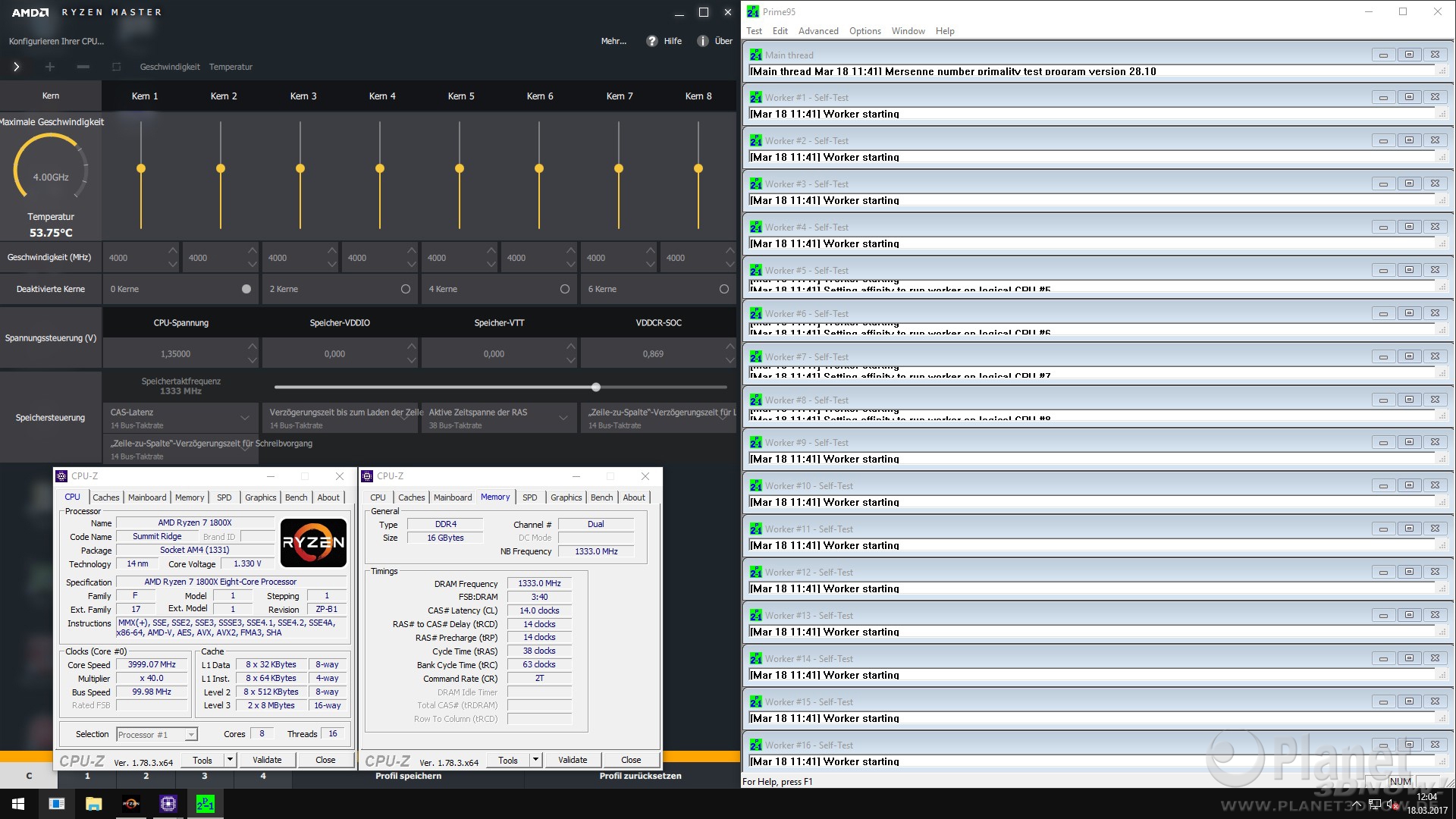Viewport: 1456px width, 819px height.
Task: Open the Prime95 Options menu
Action: pyautogui.click(x=864, y=31)
